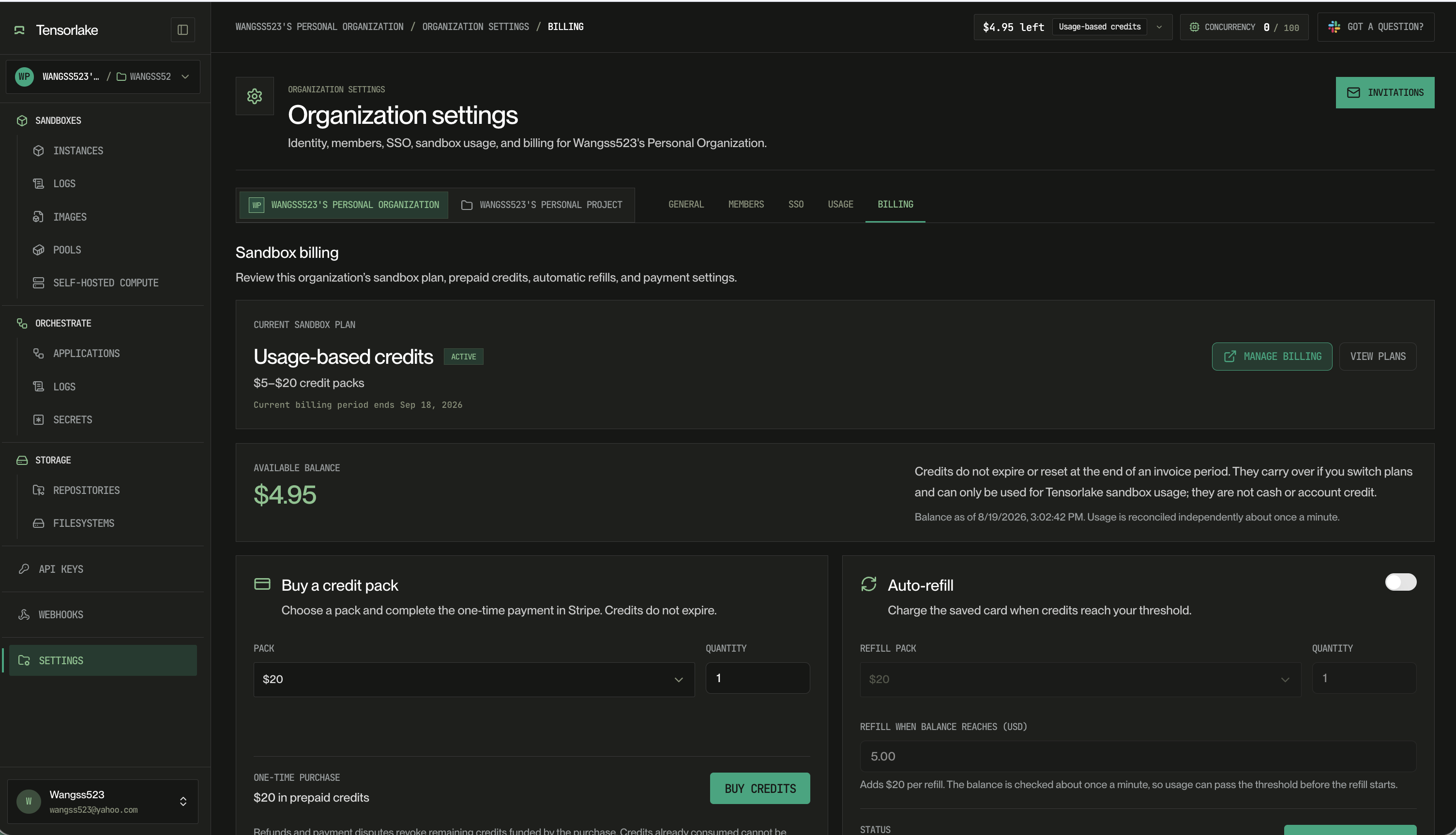Switch to the Usage tab
This screenshot has height=835, width=1456.
coord(840,205)
